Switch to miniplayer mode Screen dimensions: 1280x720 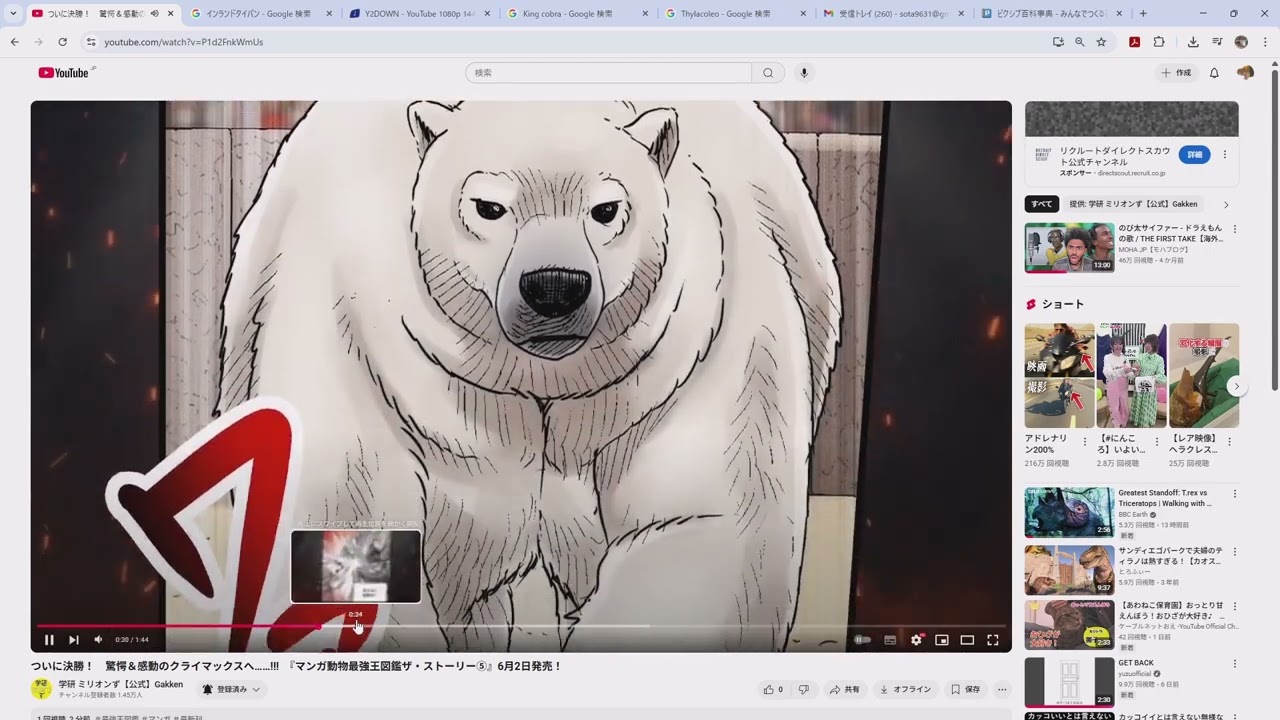point(941,640)
